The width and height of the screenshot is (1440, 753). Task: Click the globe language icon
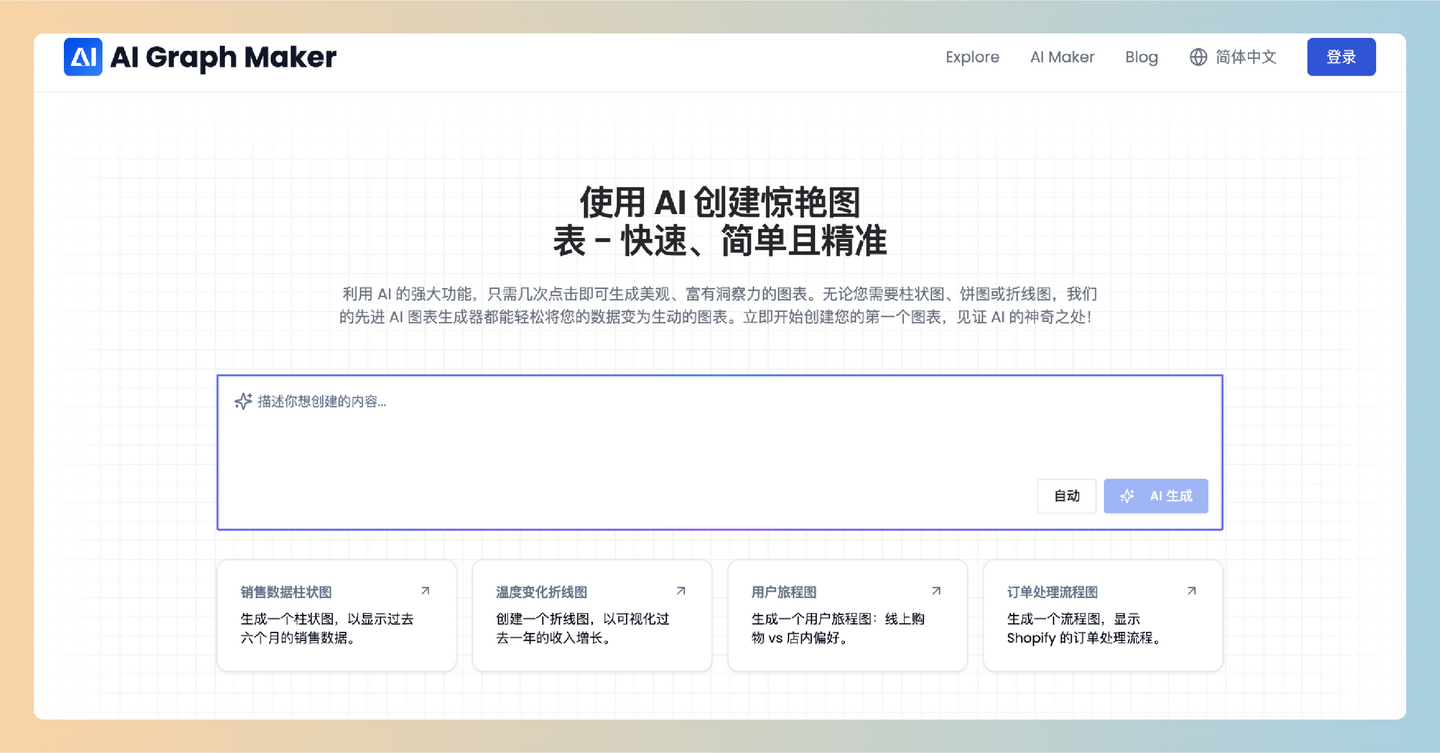click(x=1198, y=57)
